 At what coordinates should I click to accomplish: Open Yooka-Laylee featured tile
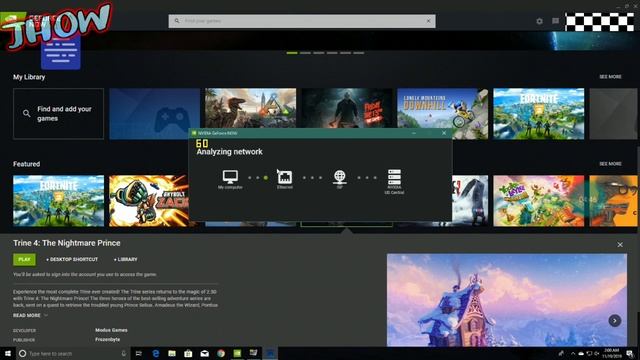539,201
